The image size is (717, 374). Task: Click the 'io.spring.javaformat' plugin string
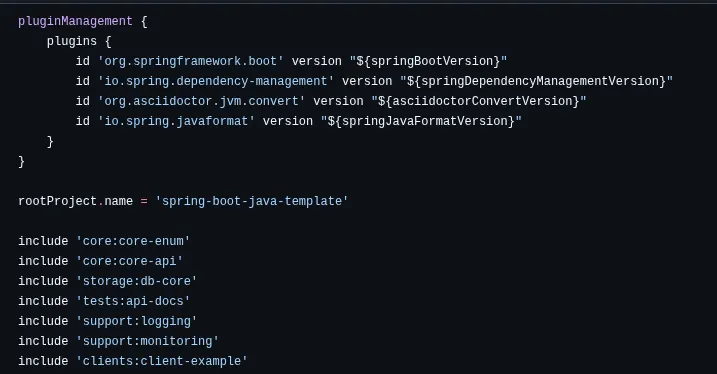[176, 121]
